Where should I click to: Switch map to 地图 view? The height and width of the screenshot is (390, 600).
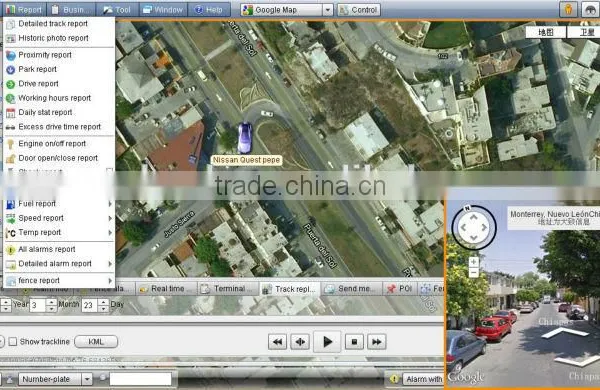[x=546, y=32]
